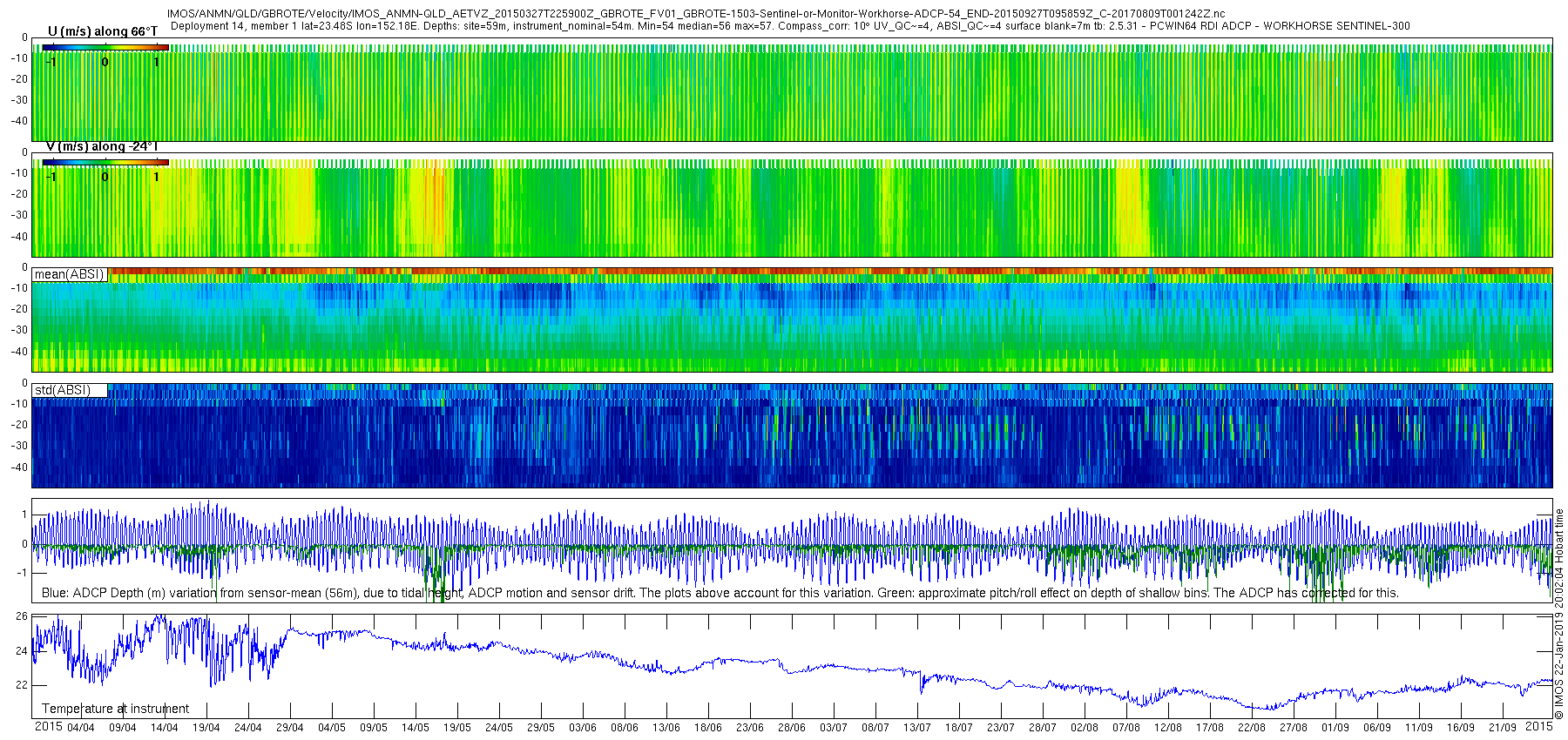Click the 2015 year label at left of time axis

pyautogui.click(x=48, y=727)
